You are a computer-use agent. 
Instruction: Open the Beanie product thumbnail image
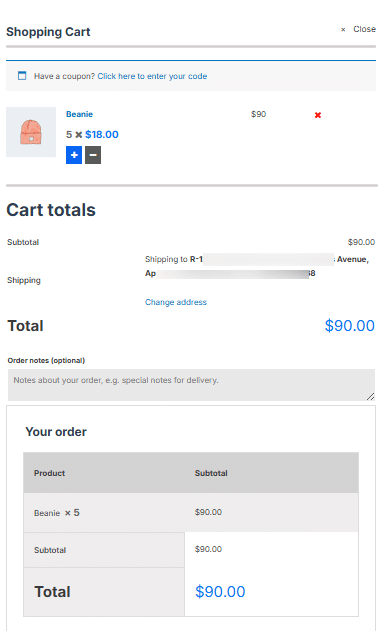coord(31,132)
